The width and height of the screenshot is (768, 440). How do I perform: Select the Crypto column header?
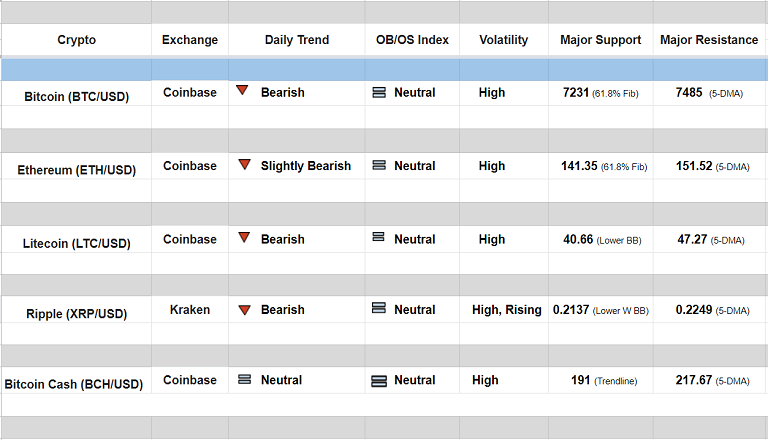77,41
